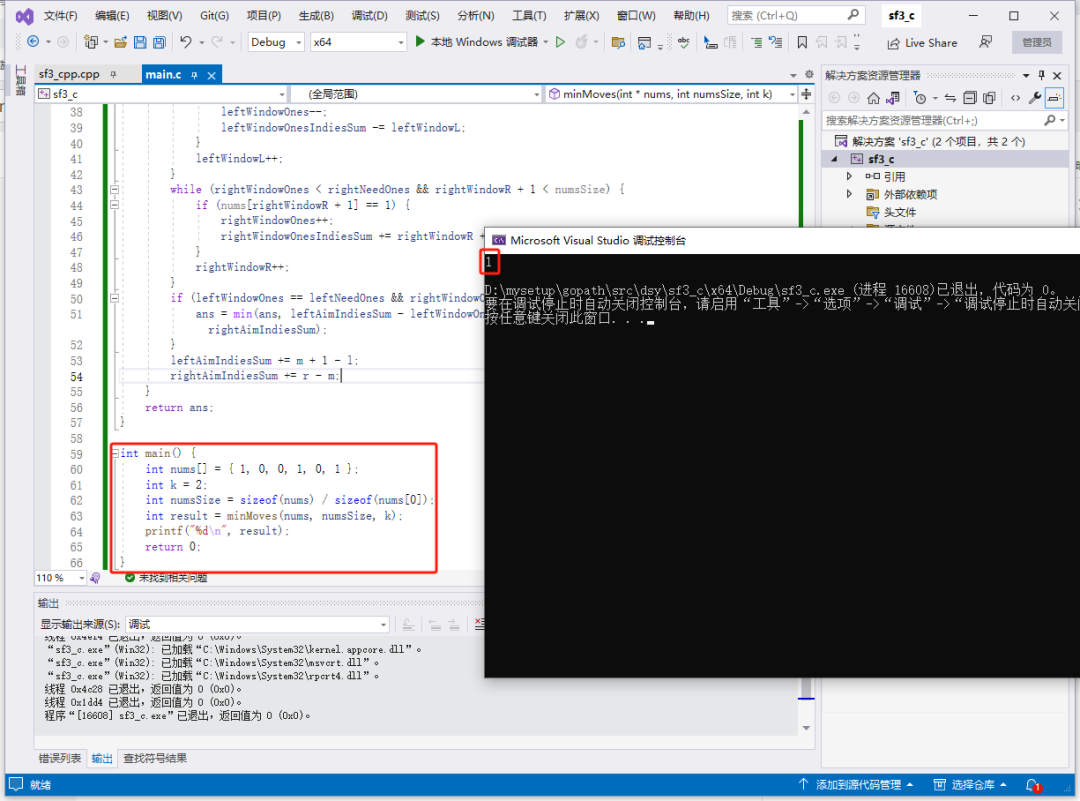
Task: Open the 编辑(E) menu
Action: point(112,15)
